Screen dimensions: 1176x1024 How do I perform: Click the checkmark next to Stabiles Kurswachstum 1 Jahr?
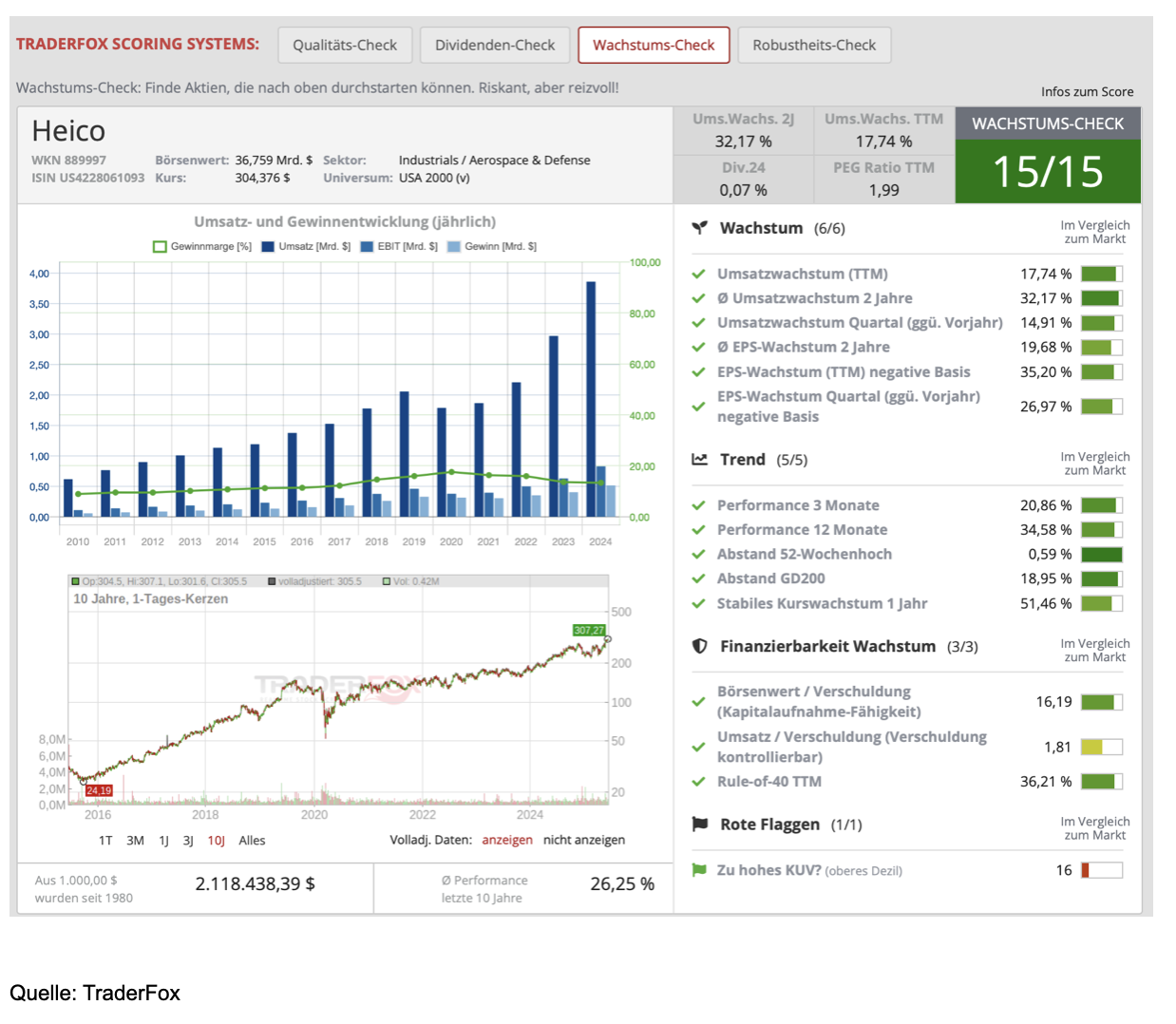(698, 603)
